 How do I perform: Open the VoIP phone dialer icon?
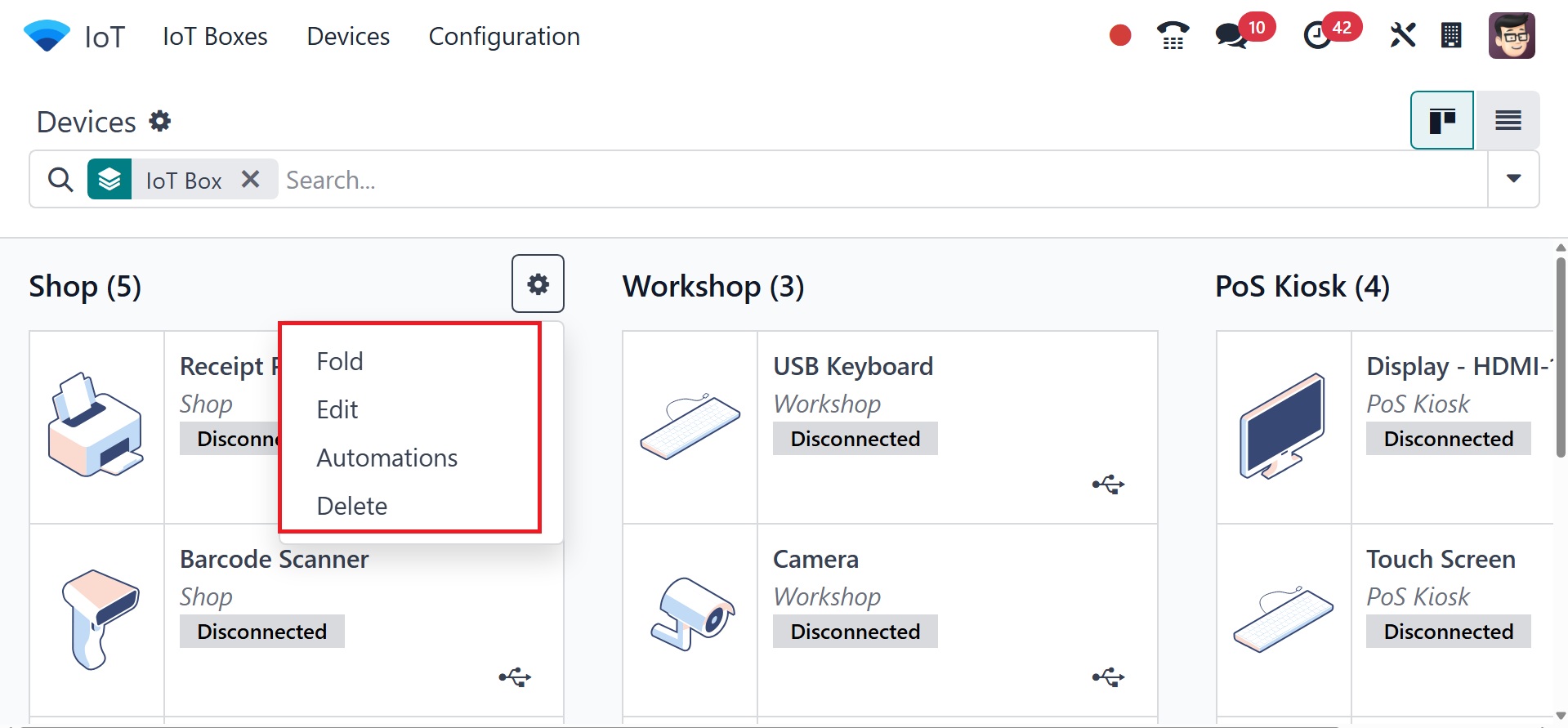(1173, 36)
